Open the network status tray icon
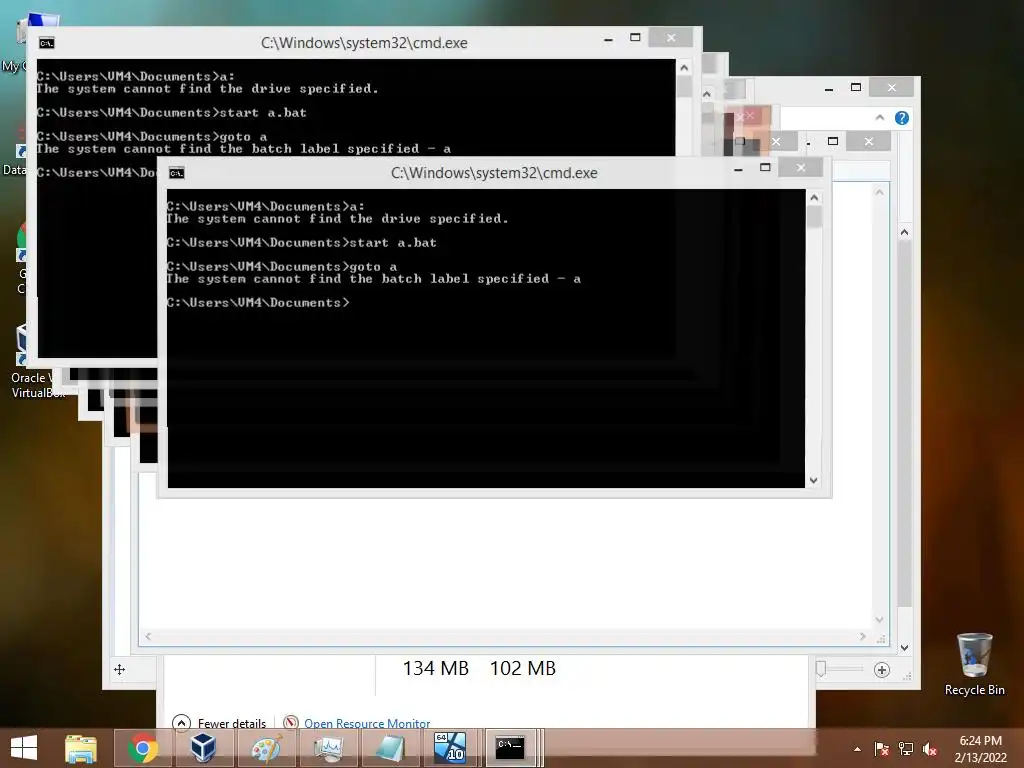The width and height of the screenshot is (1024, 768). [906, 749]
